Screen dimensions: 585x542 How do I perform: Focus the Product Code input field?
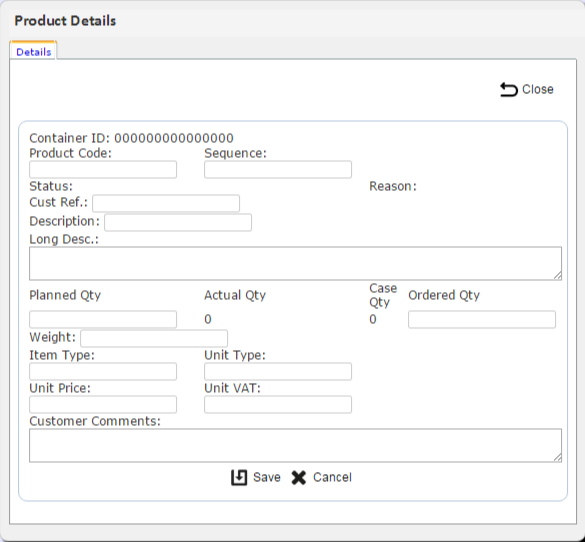(103, 169)
